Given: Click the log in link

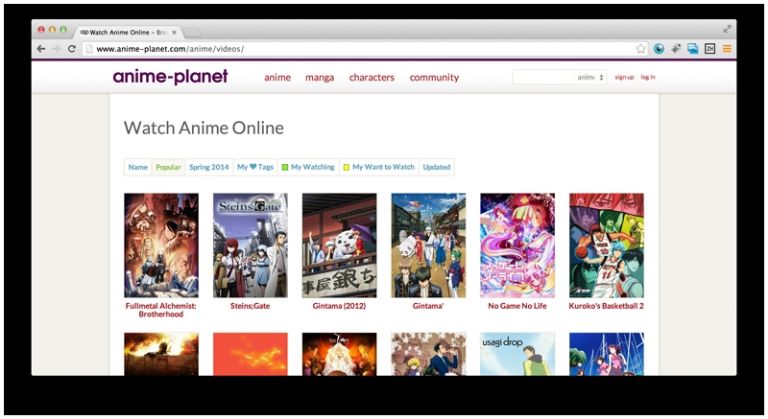Looking at the screenshot, I should (648, 77).
